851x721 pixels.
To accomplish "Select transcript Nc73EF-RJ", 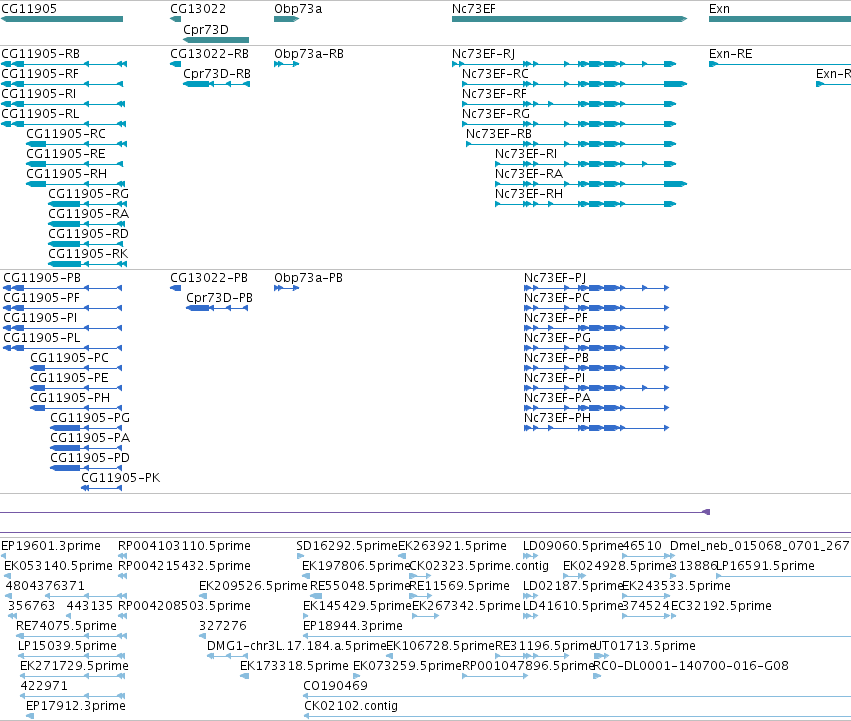I will pos(564,64).
